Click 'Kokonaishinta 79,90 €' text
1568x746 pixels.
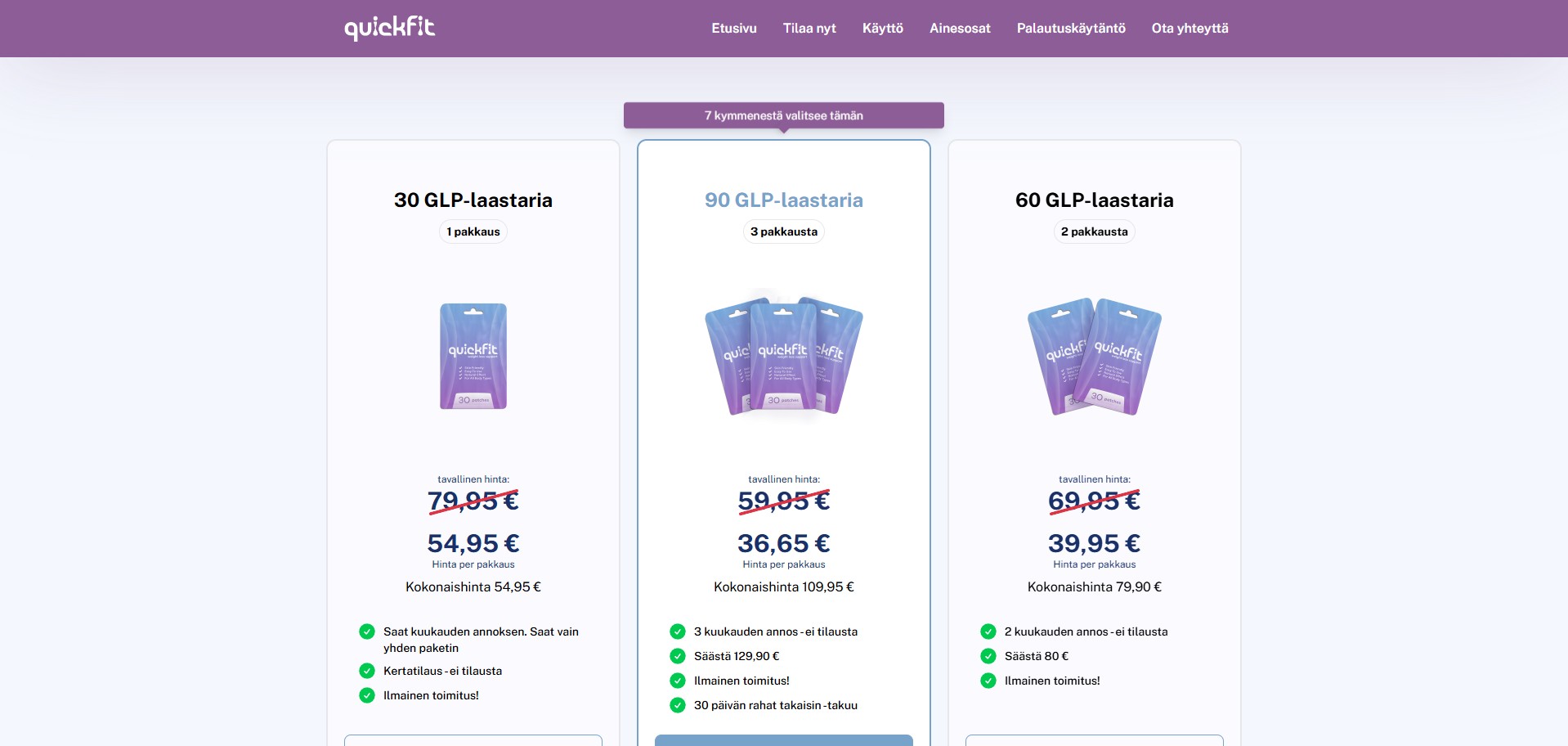point(1095,586)
